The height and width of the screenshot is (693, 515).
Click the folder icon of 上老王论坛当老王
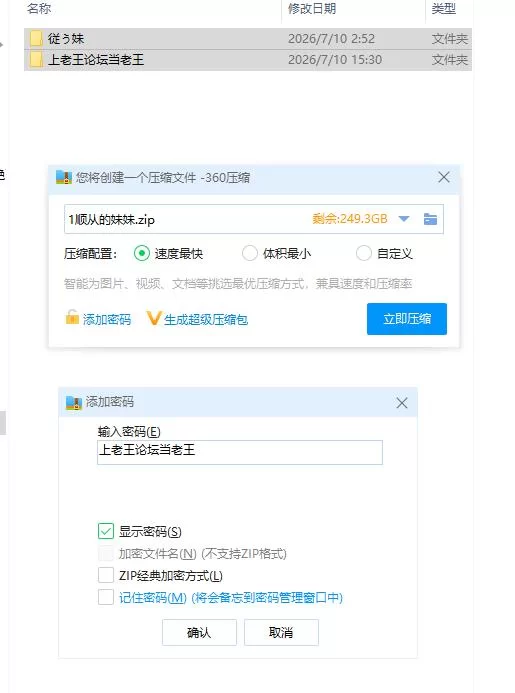click(x=36, y=60)
